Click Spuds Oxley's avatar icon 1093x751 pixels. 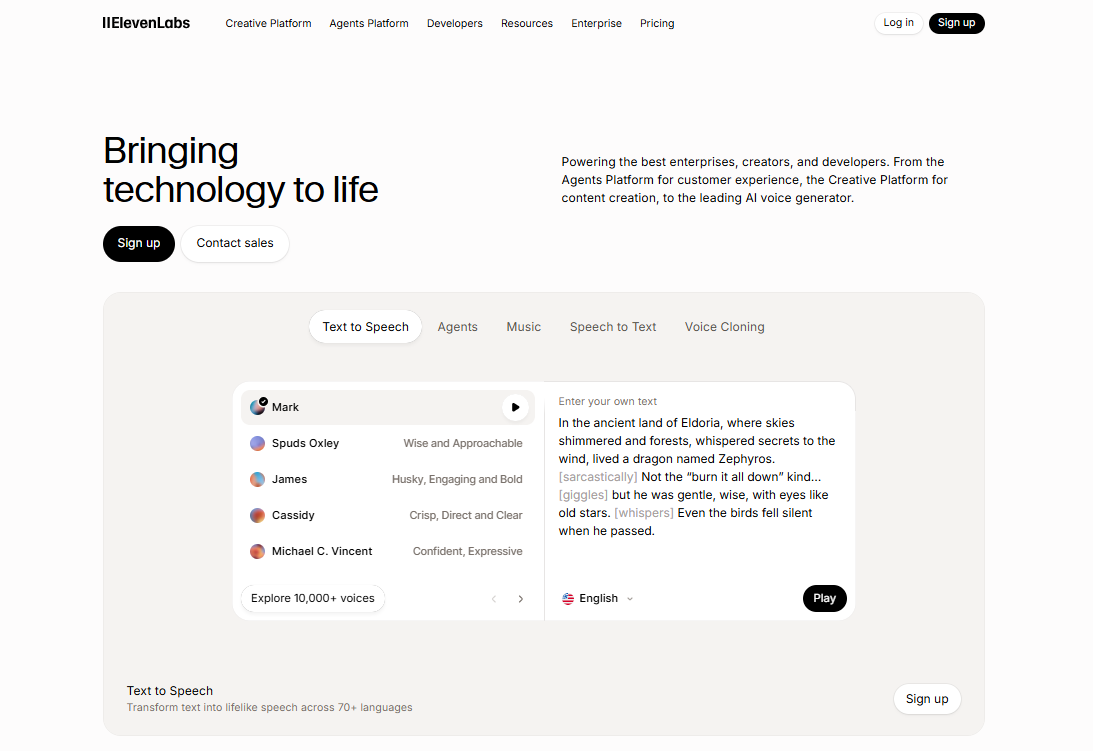coord(257,443)
